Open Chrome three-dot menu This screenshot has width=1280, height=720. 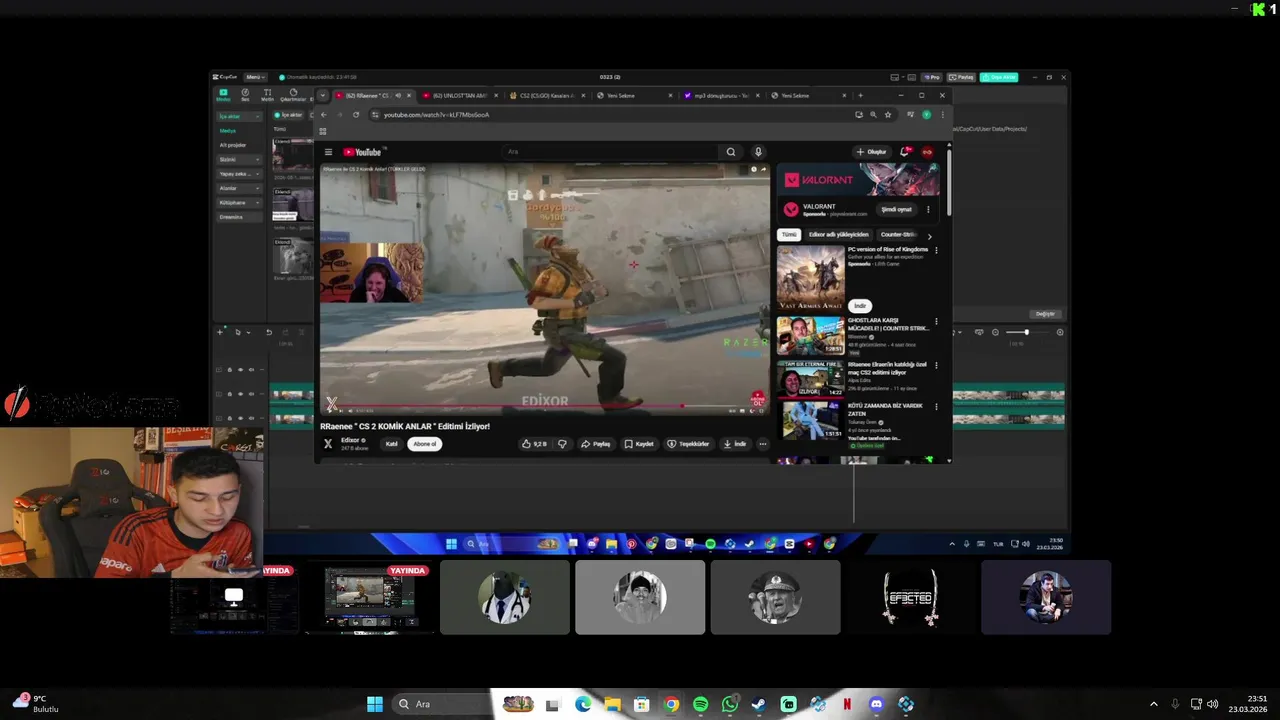point(942,115)
